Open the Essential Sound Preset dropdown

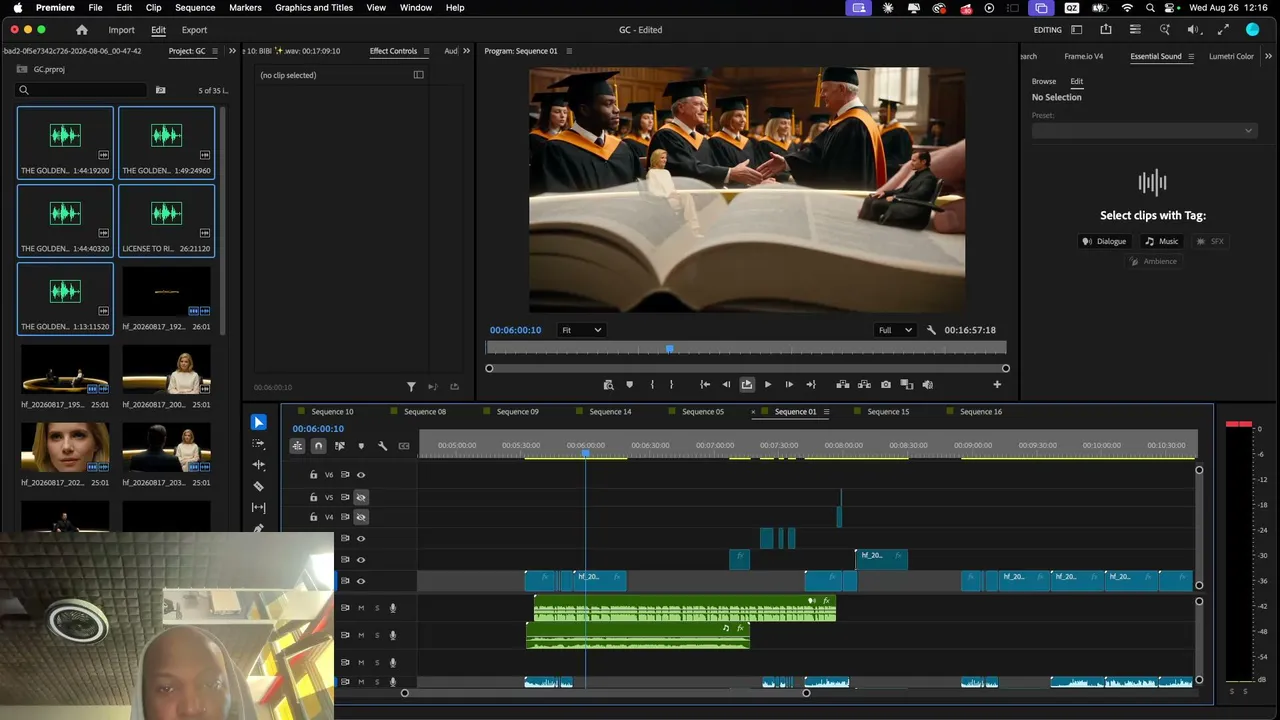click(x=1144, y=131)
